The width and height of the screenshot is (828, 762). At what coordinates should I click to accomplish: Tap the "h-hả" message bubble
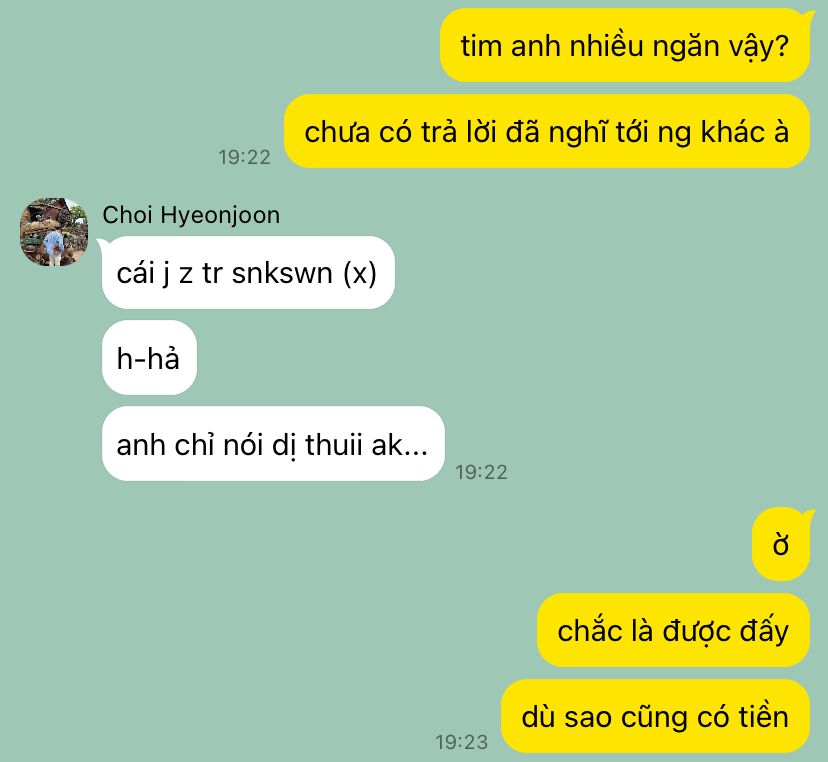(x=149, y=358)
